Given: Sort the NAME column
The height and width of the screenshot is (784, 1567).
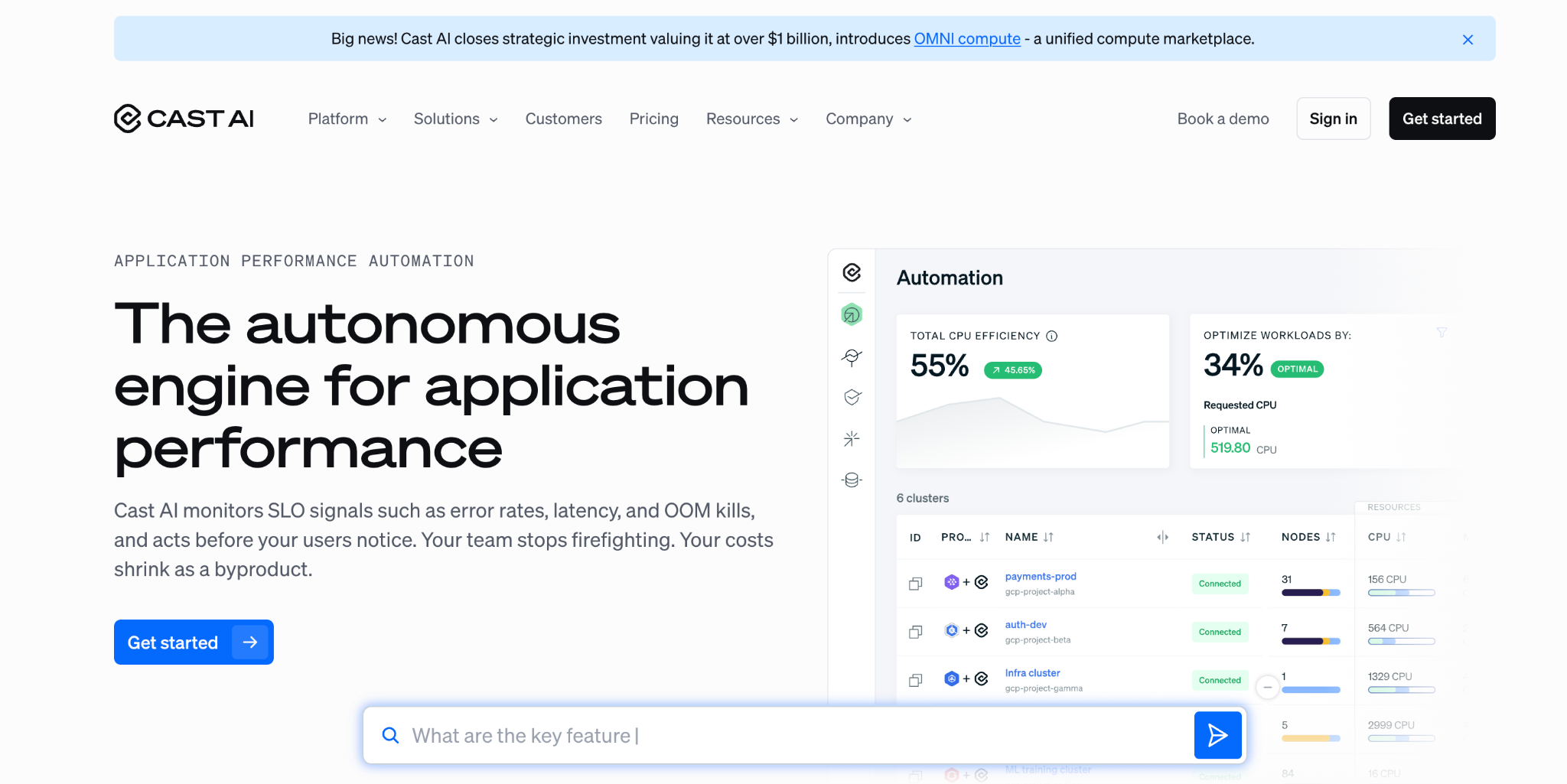Looking at the screenshot, I should [x=1048, y=537].
